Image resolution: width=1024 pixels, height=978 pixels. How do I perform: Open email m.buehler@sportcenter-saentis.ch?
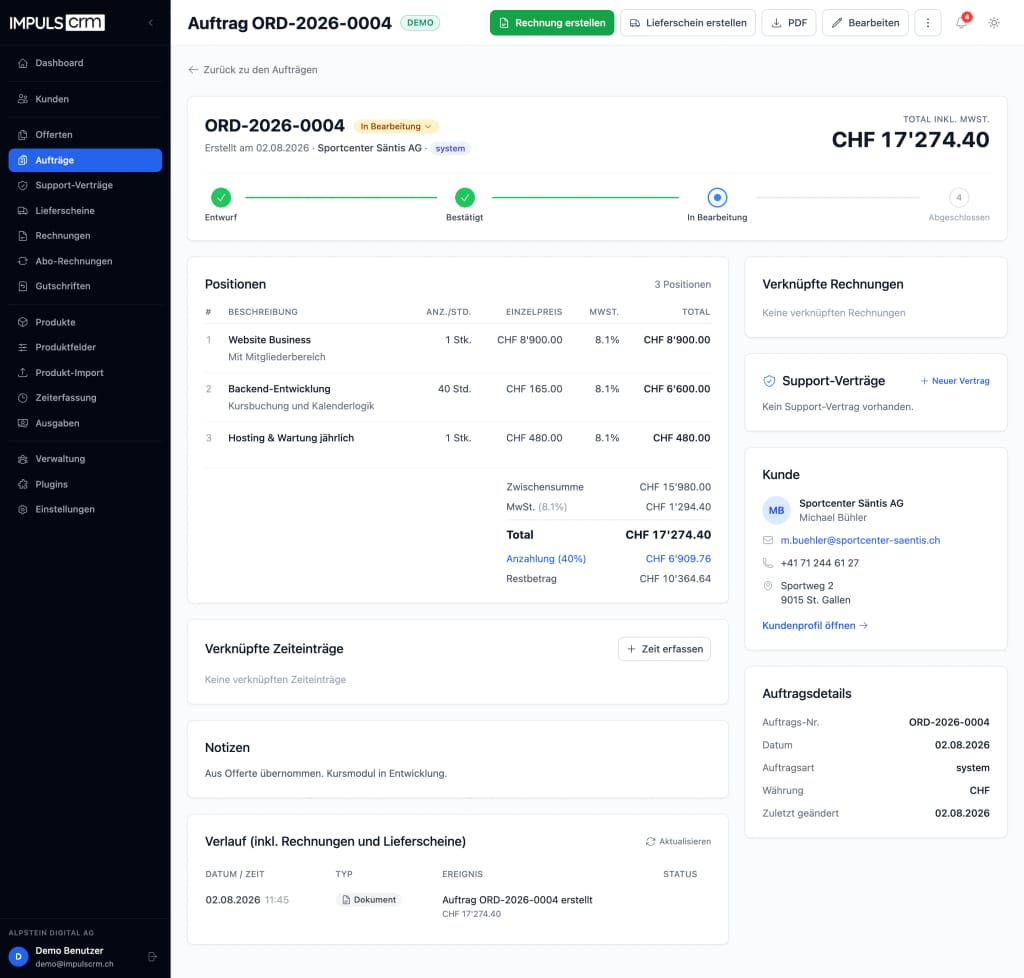click(860, 540)
